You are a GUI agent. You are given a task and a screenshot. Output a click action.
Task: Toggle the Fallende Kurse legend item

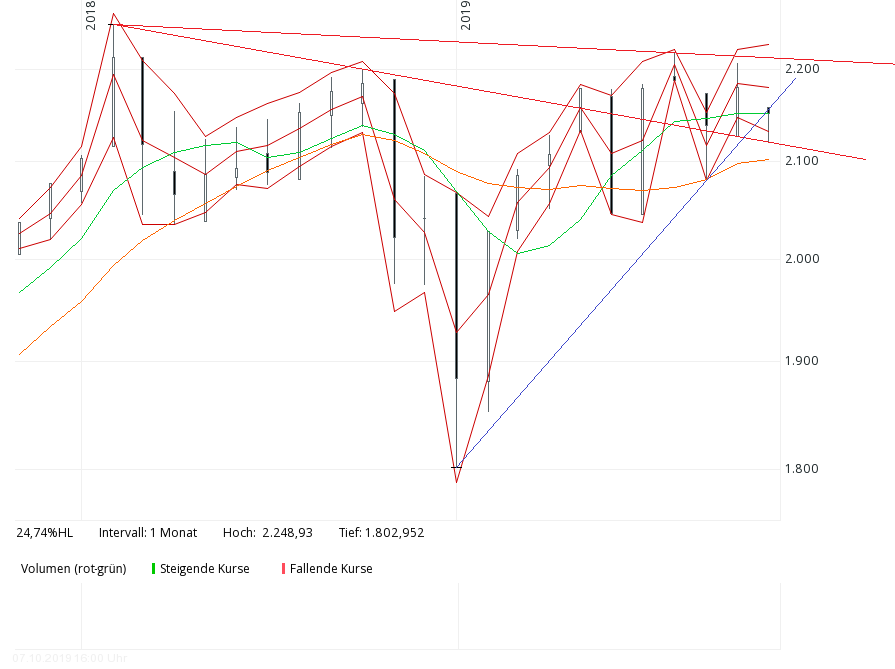tap(330, 568)
